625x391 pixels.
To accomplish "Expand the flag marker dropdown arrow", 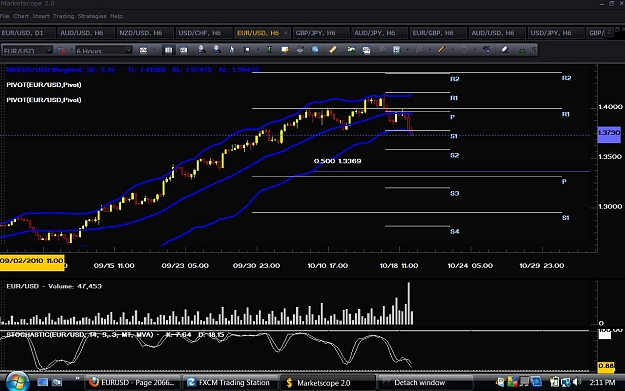I will pyautogui.click(x=258, y=50).
